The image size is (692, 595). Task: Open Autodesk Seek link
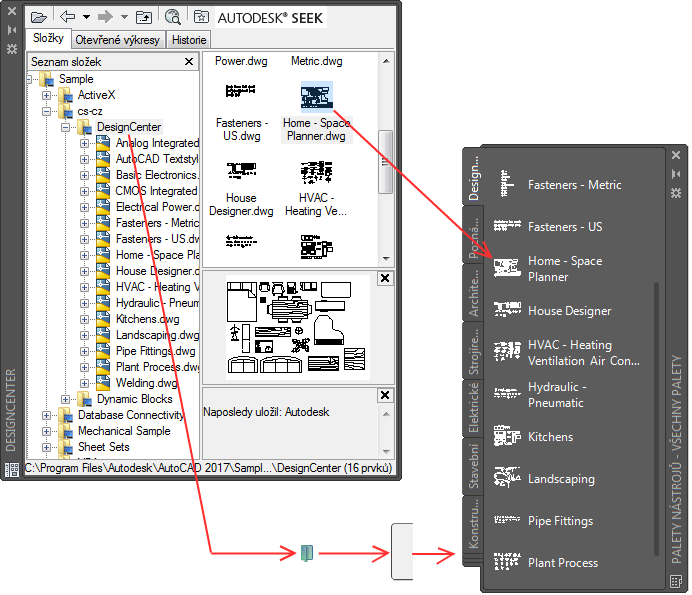(x=271, y=18)
